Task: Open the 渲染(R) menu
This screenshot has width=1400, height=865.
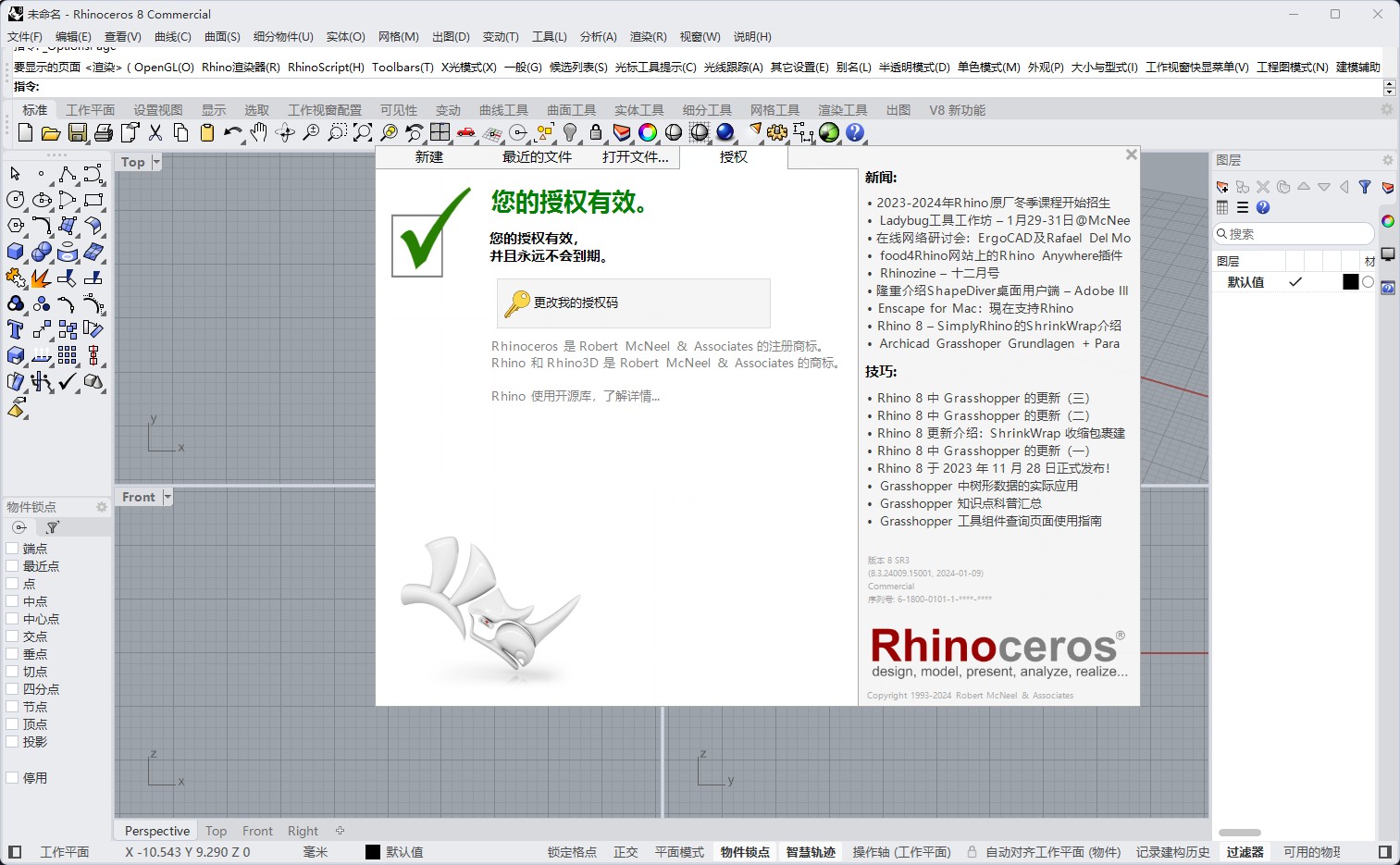Action: (648, 36)
